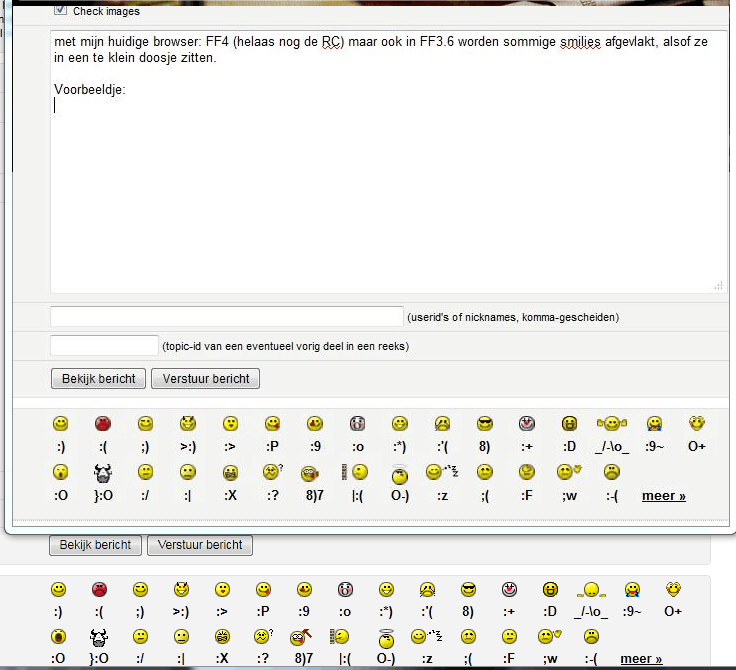Image resolution: width=736 pixels, height=670 pixels.
Task: Pick the }:O cow smiley on the background page
Action: click(x=99, y=638)
